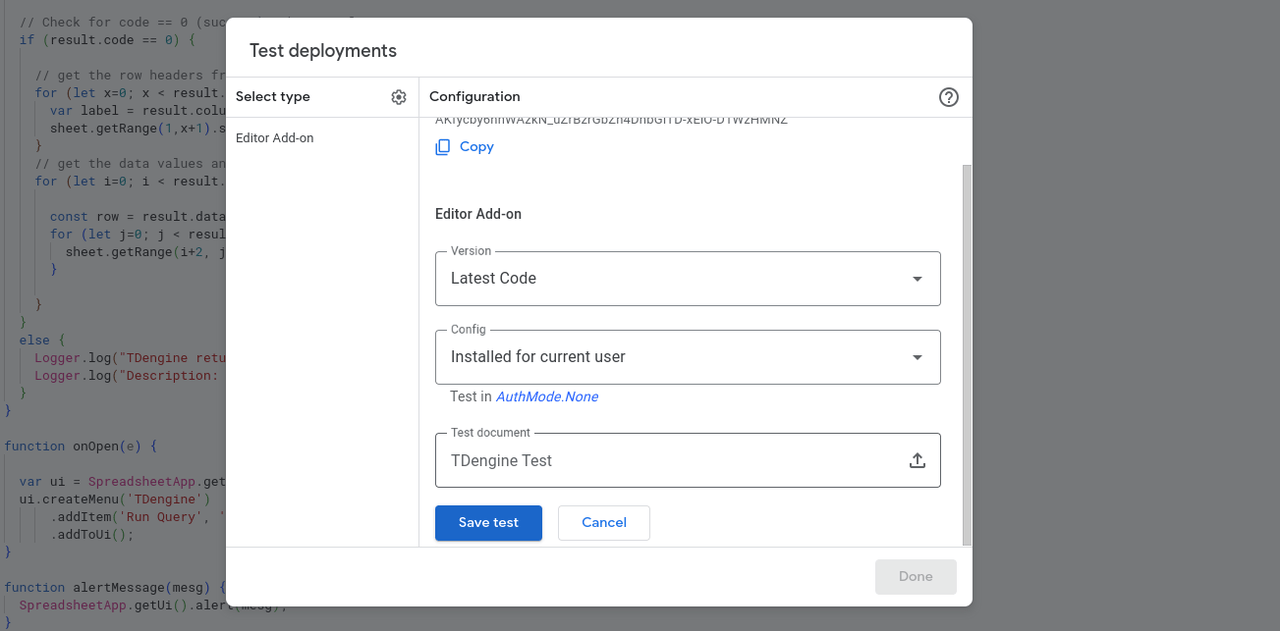The width and height of the screenshot is (1280, 631).
Task: Click the Save test button
Action: 488,522
